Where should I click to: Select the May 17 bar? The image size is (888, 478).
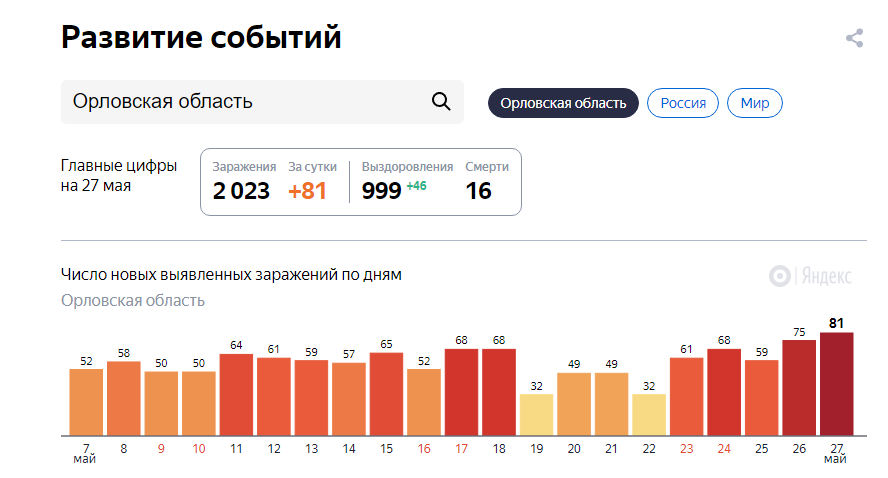(462, 392)
